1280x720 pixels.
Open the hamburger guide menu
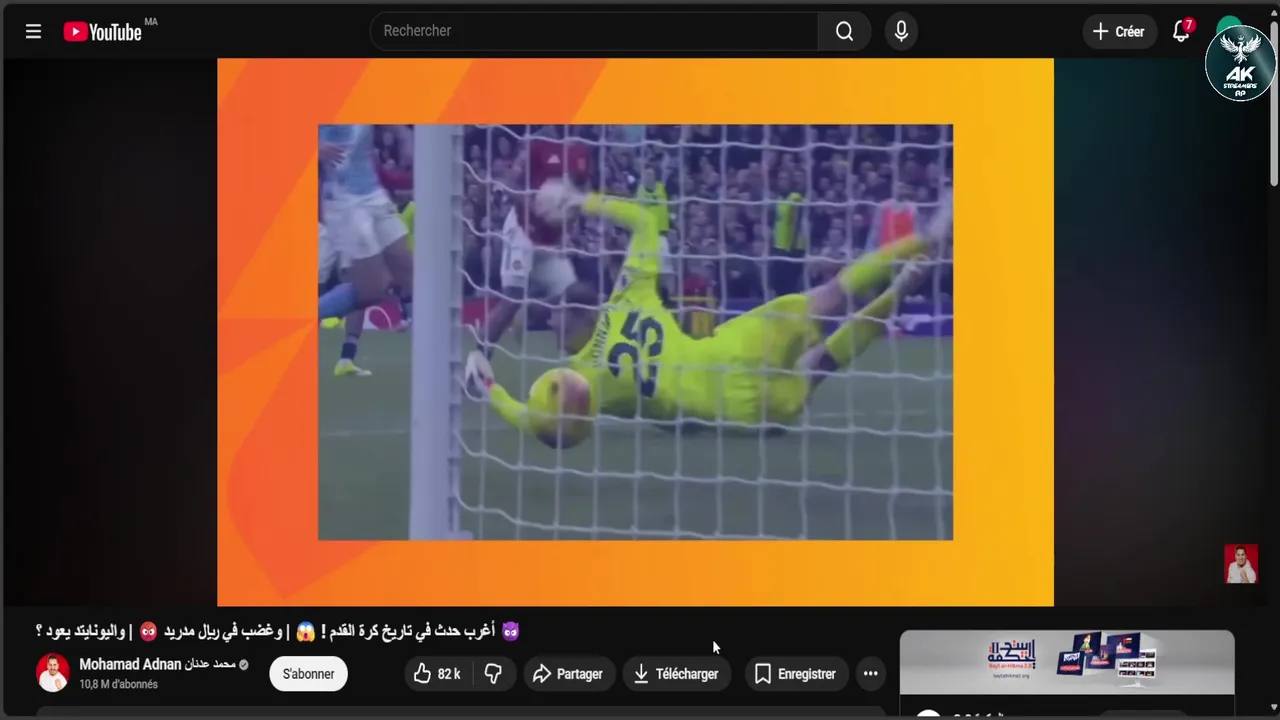[33, 31]
